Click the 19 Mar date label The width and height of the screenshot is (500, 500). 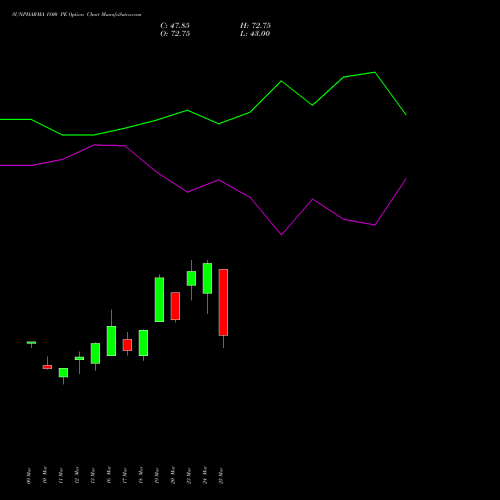(157, 476)
